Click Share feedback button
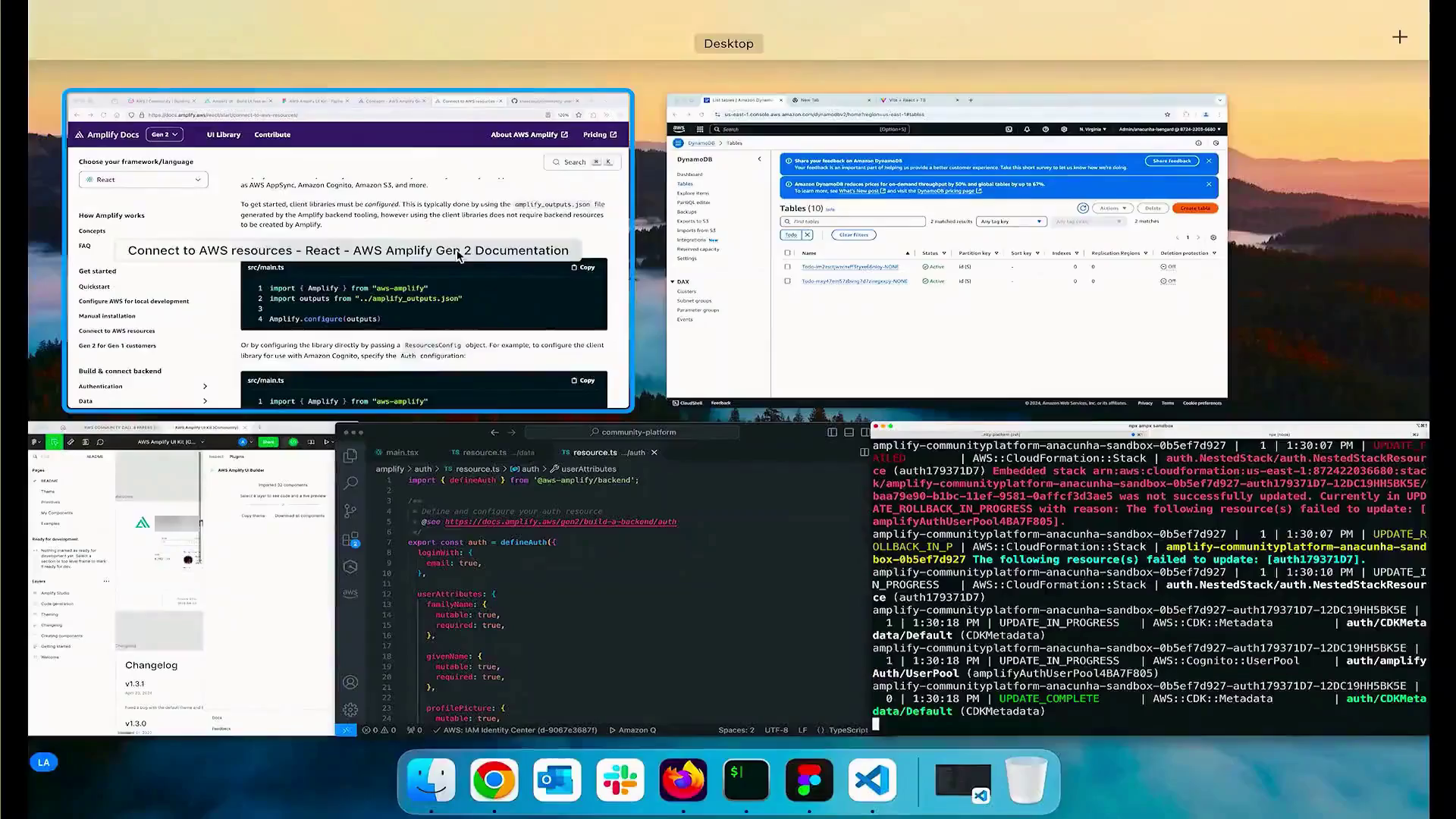1456x819 pixels. tap(1172, 161)
